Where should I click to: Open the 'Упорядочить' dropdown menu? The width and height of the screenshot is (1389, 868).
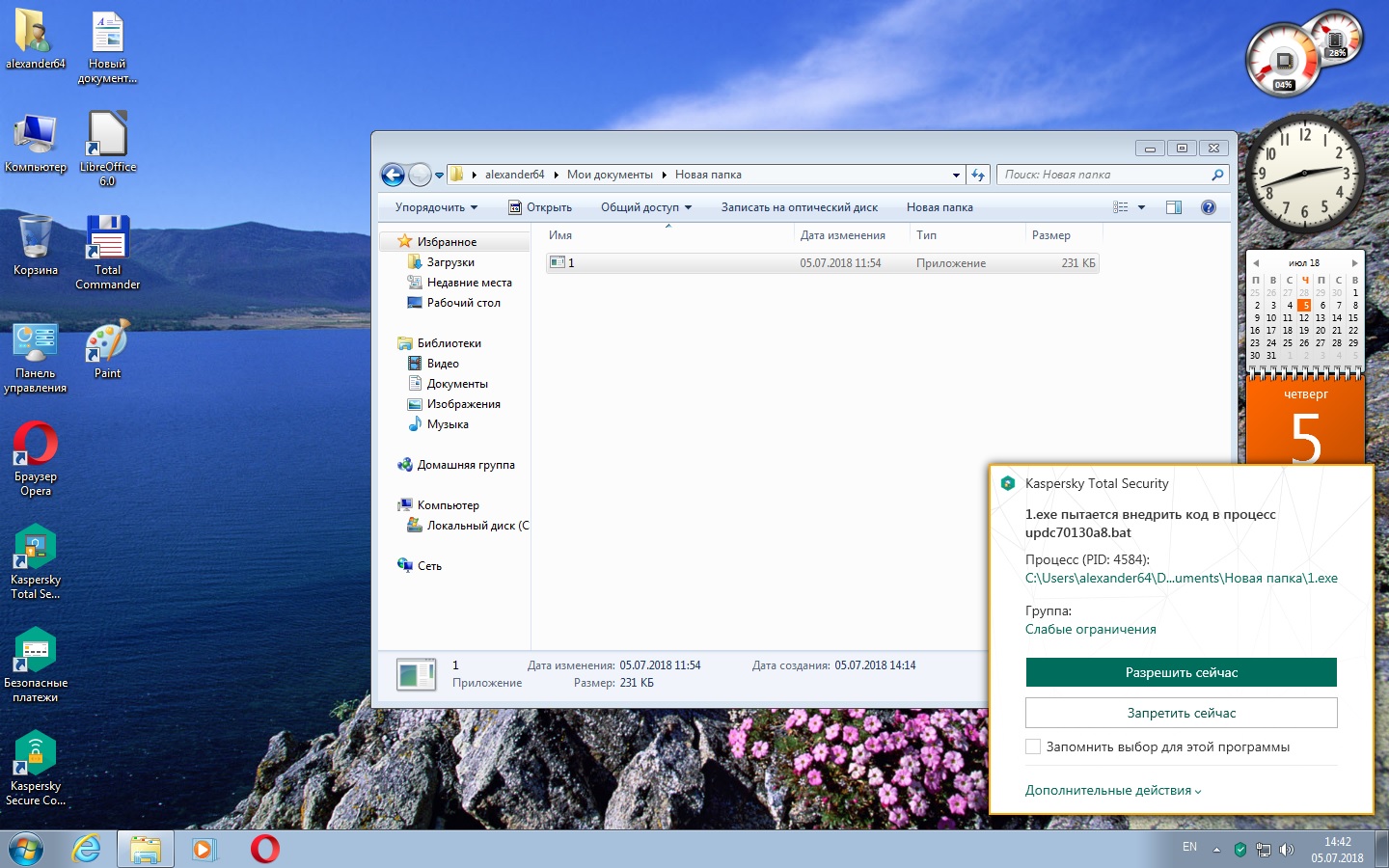click(436, 207)
